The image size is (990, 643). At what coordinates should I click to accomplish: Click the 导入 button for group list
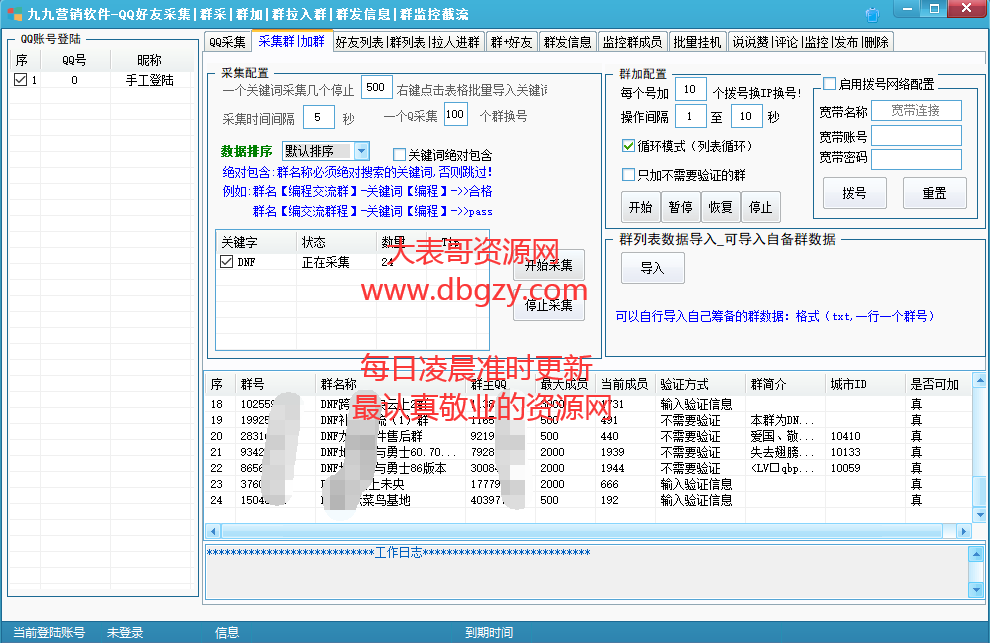(x=652, y=268)
